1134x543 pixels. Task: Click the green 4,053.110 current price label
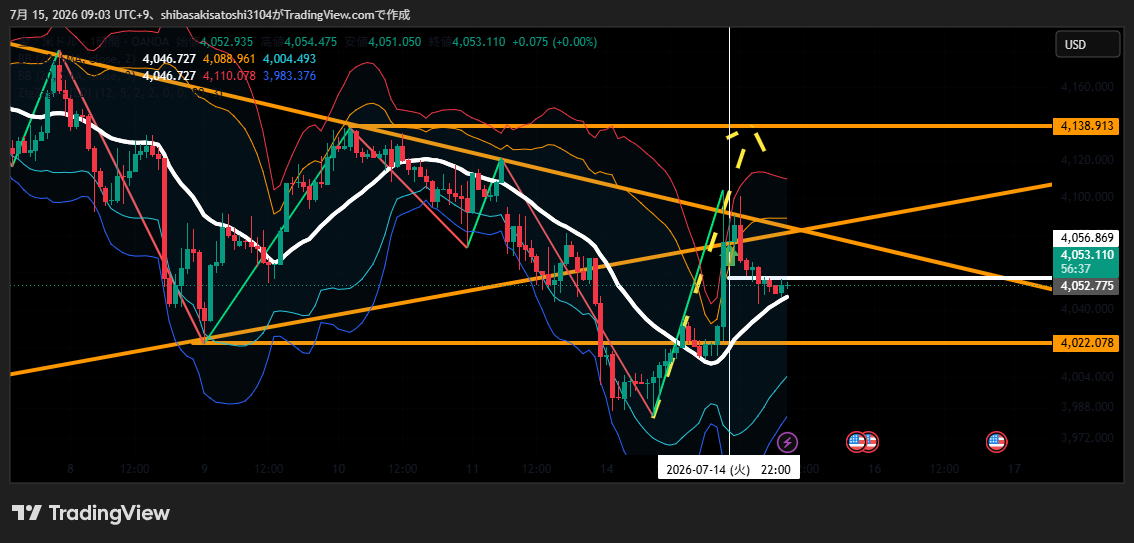(1086, 261)
